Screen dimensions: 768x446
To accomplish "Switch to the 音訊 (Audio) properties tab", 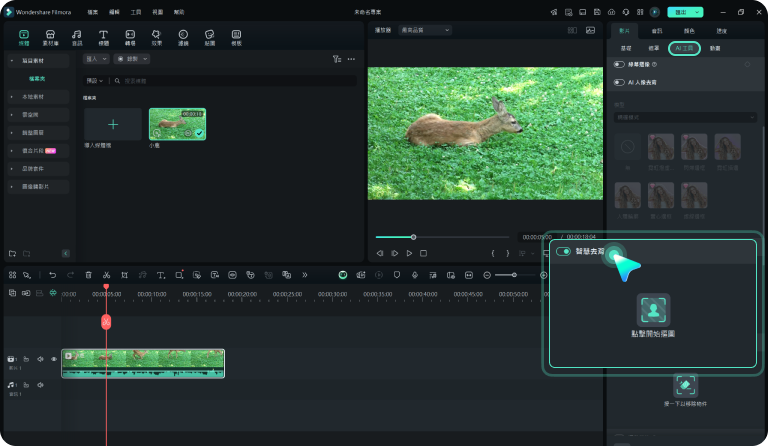I will [657, 31].
